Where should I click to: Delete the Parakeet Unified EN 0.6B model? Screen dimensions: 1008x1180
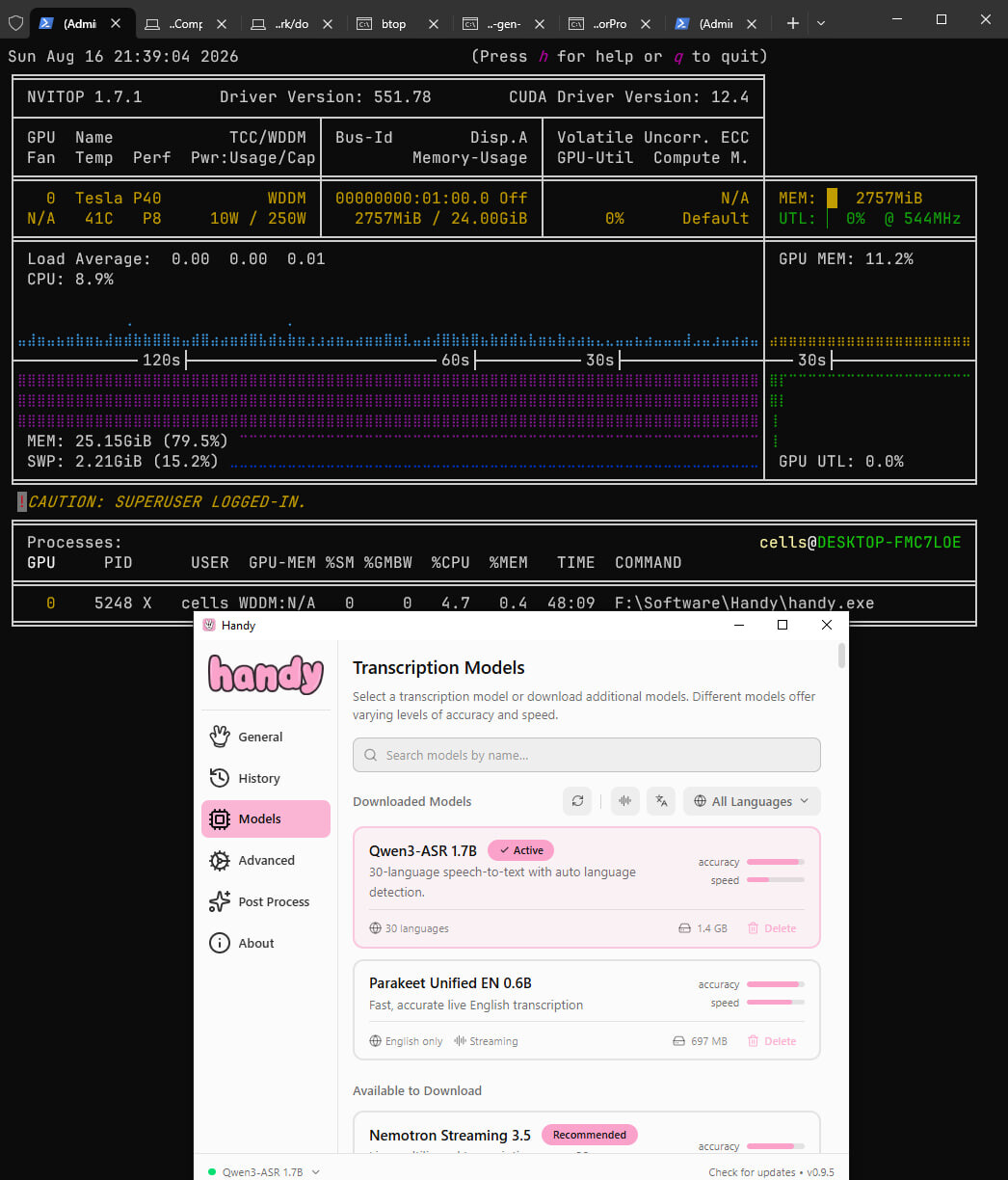pos(772,1041)
